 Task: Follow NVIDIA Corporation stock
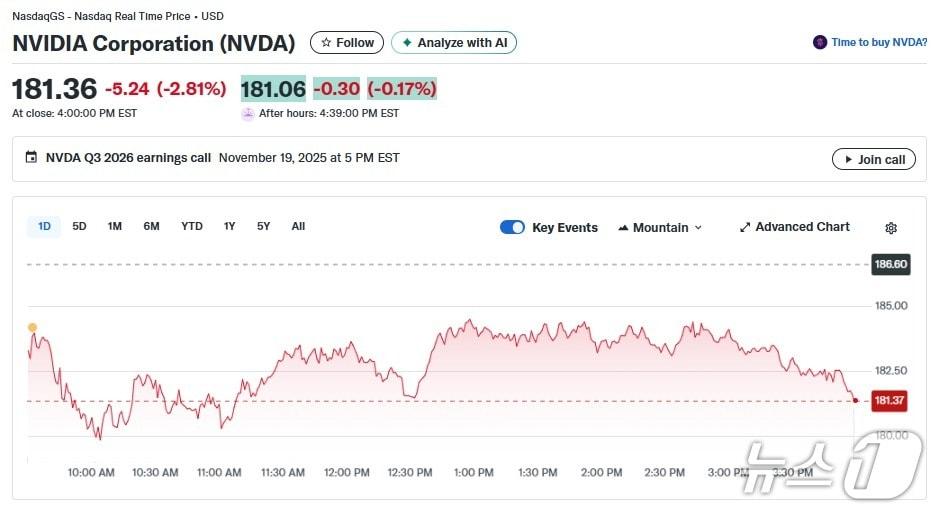pos(347,43)
